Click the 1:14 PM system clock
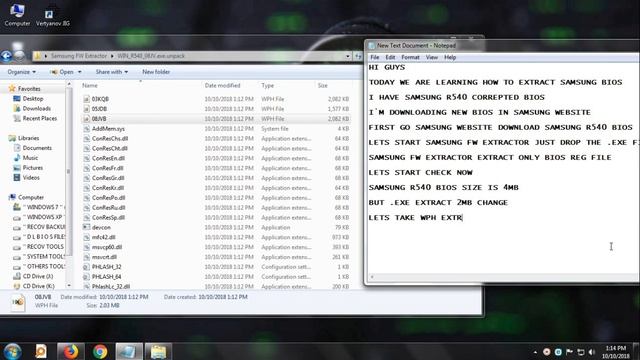Image resolution: width=640 pixels, height=360 pixels. [616, 348]
